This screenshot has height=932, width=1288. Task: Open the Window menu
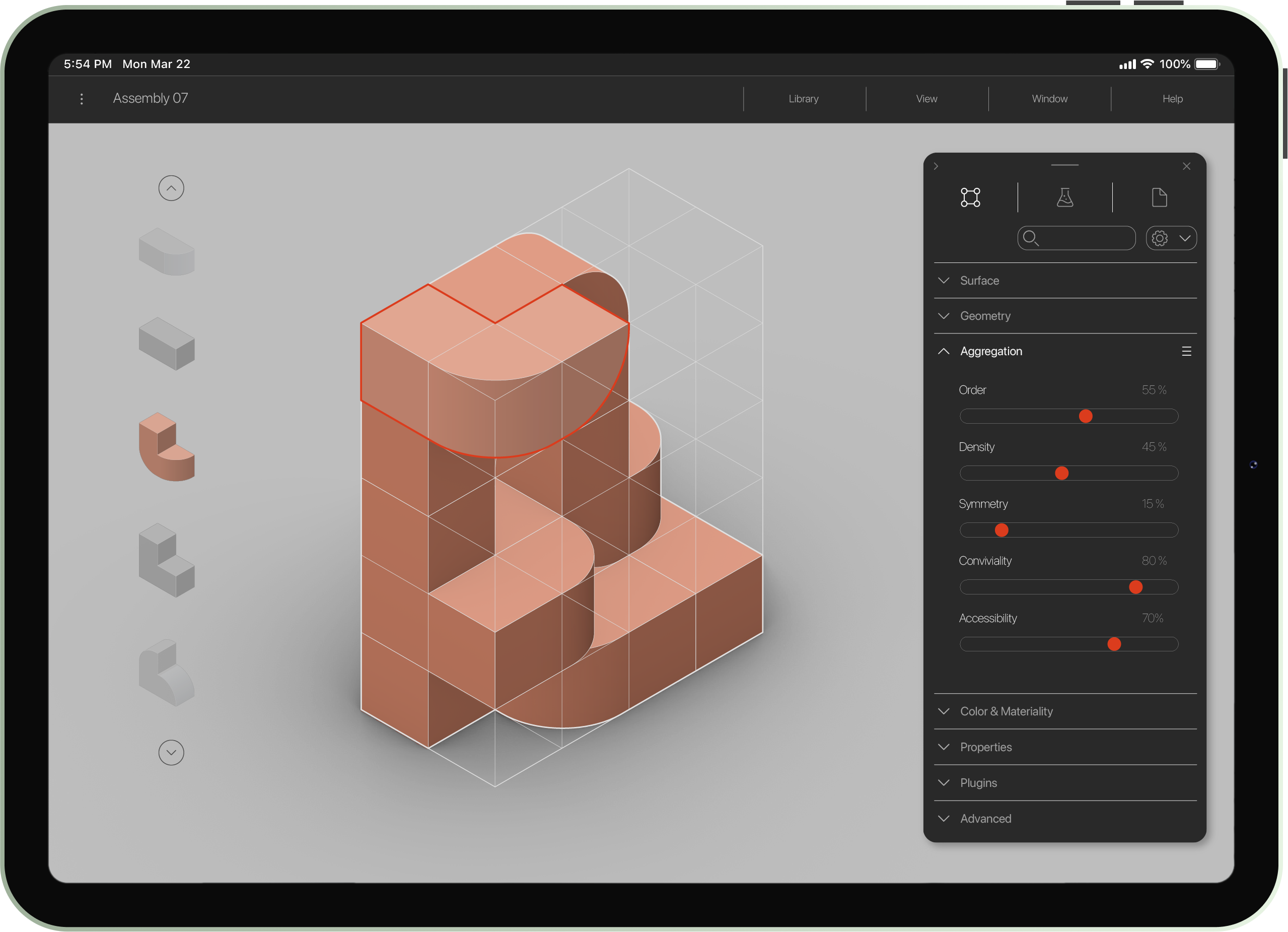1049,99
